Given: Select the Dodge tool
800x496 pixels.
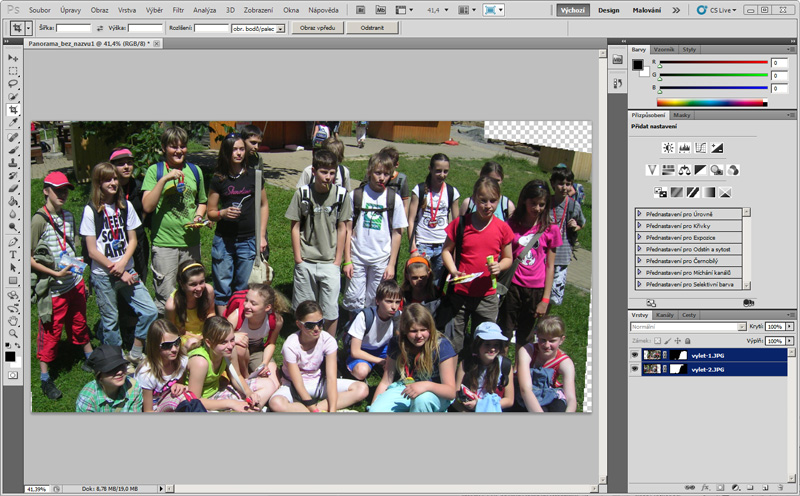Looking at the screenshot, I should pyautogui.click(x=13, y=227).
